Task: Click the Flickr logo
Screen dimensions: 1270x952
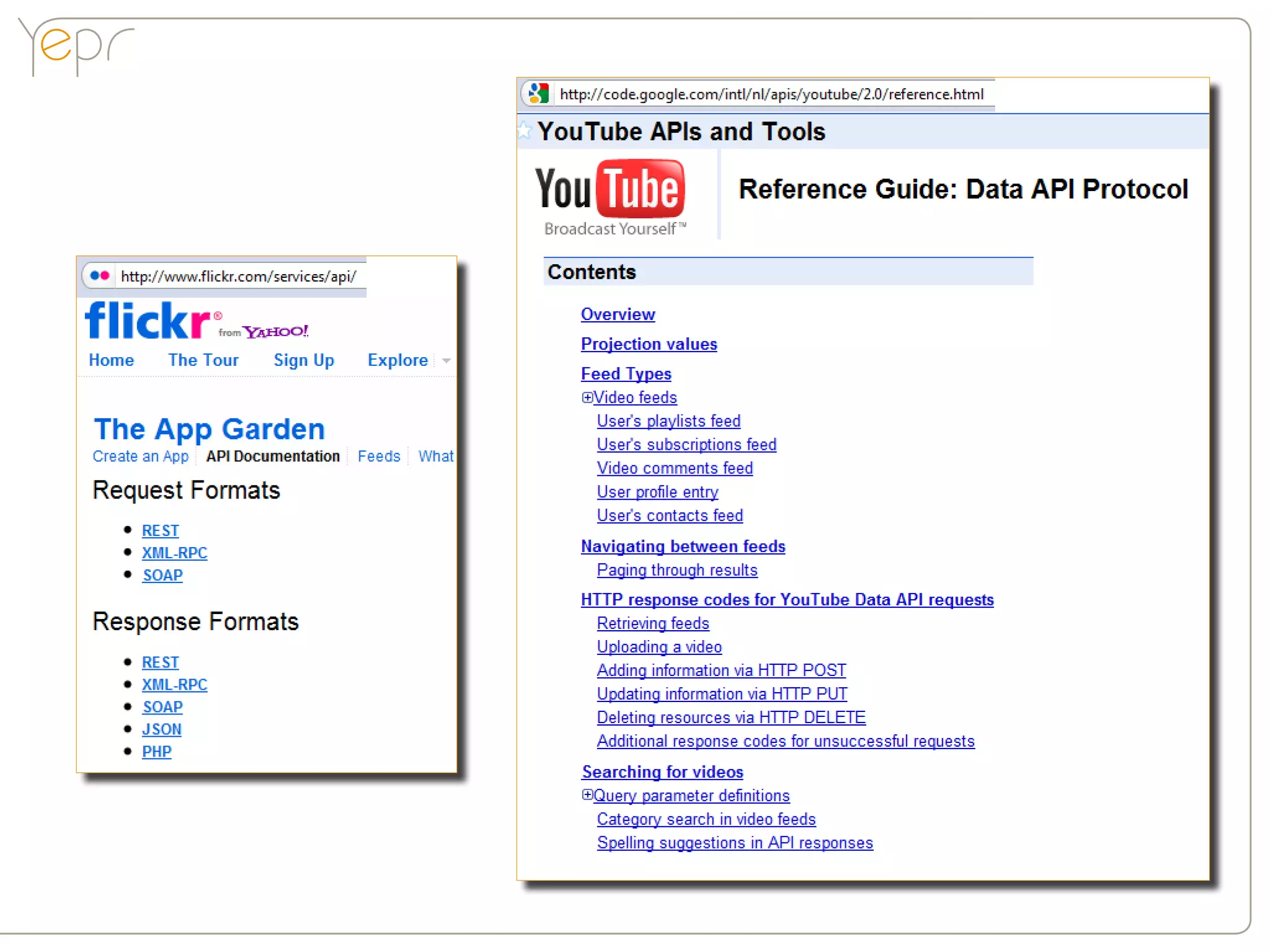Action: pos(149,321)
